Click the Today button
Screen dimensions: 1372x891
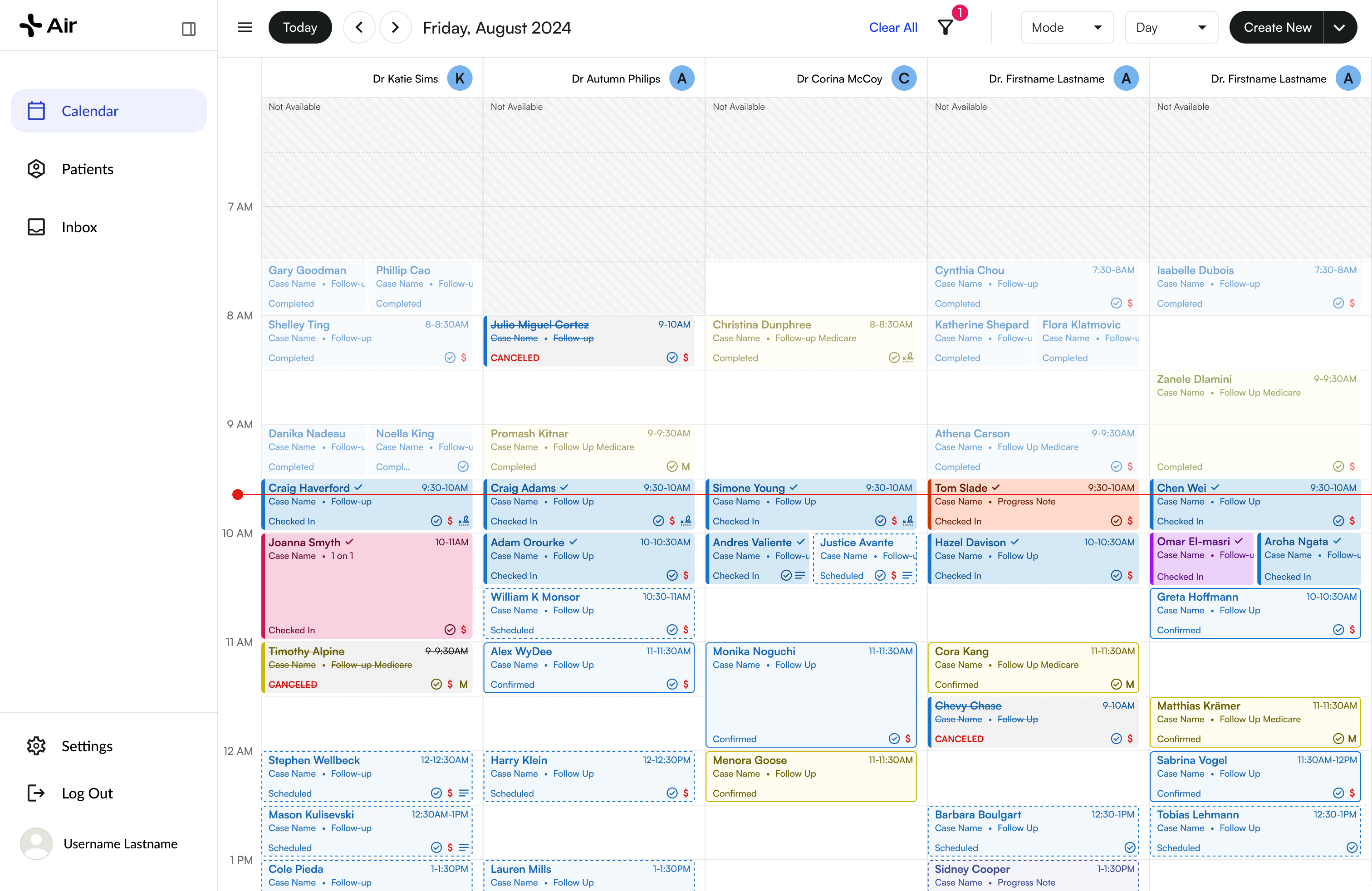(300, 27)
